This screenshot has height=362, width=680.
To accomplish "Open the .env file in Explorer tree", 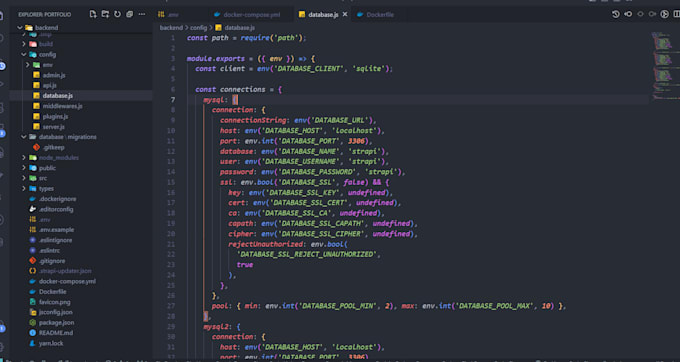I will pos(45,219).
